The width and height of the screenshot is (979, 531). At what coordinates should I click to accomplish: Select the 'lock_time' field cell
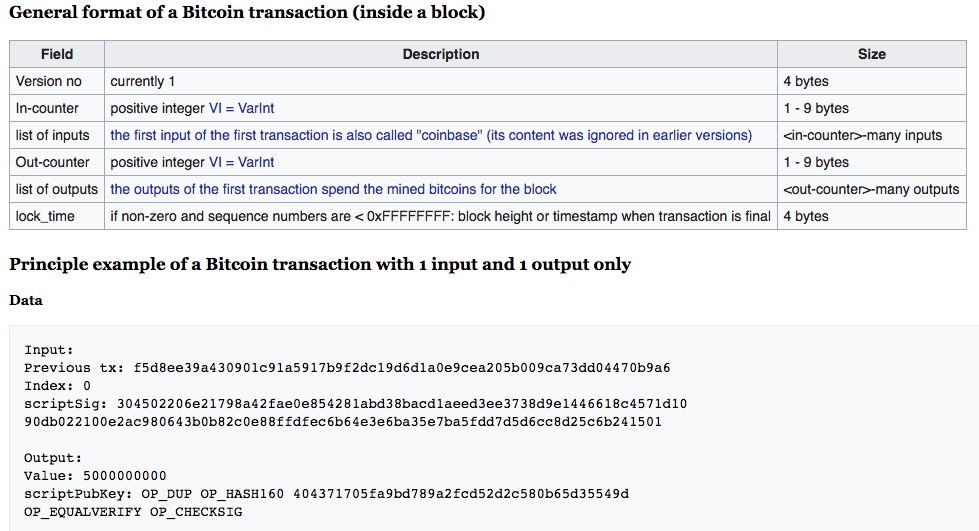pos(57,216)
